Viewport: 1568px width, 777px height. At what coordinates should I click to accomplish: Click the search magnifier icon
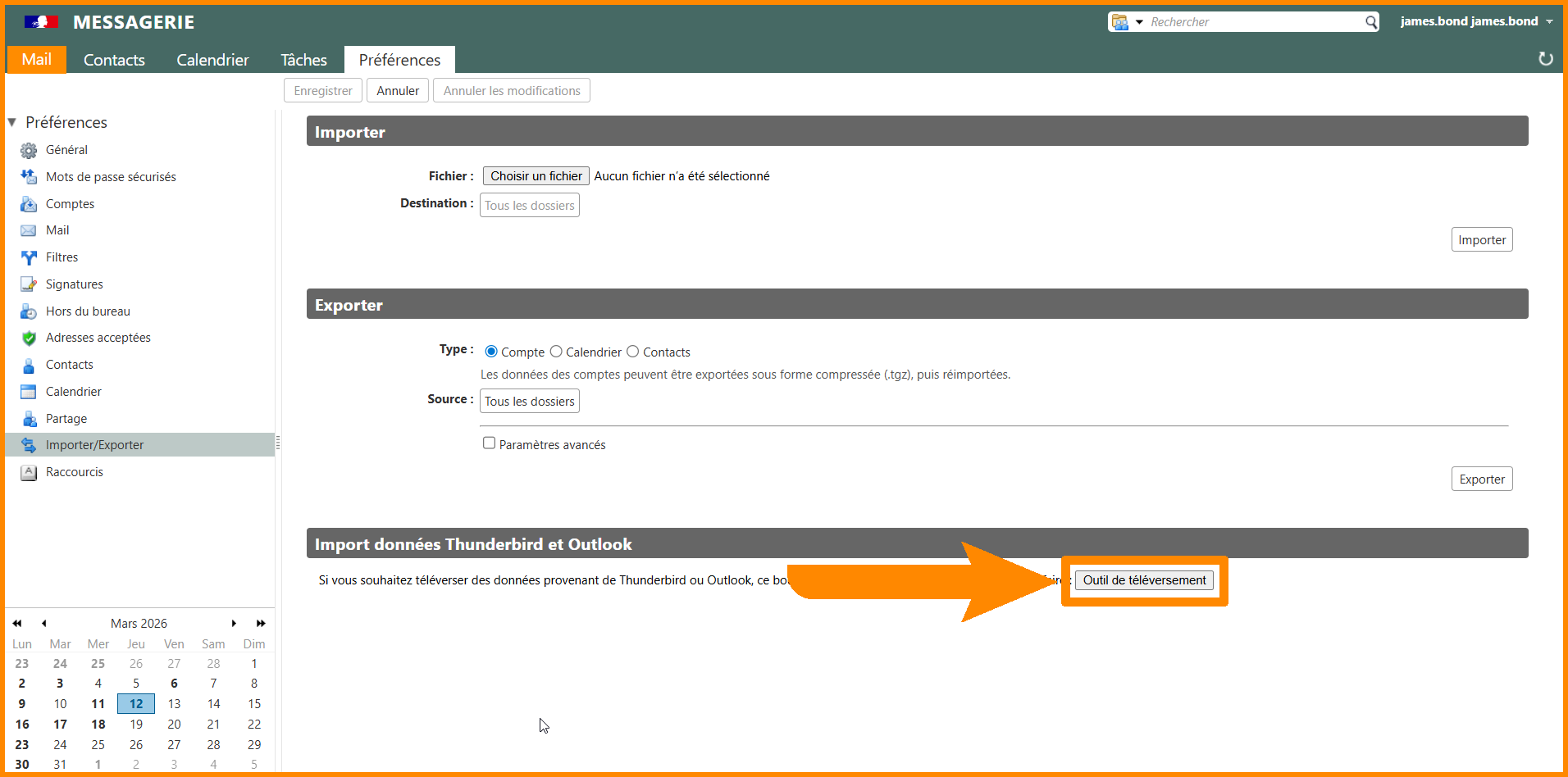[x=1370, y=22]
